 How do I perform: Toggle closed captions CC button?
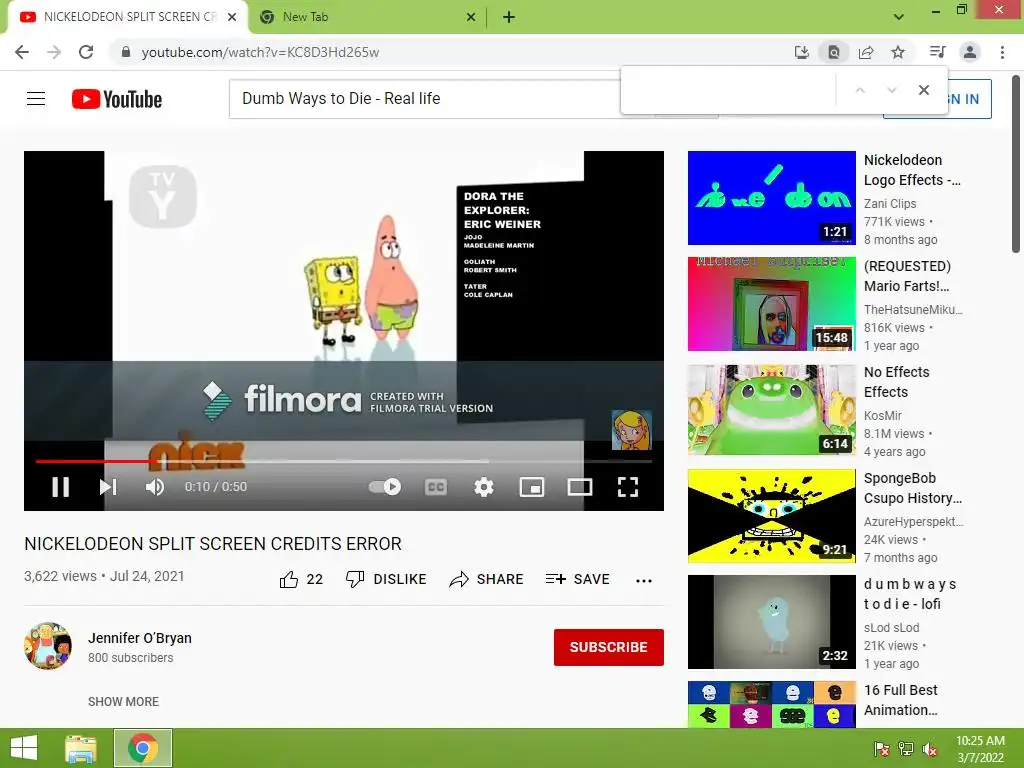[x=436, y=487]
